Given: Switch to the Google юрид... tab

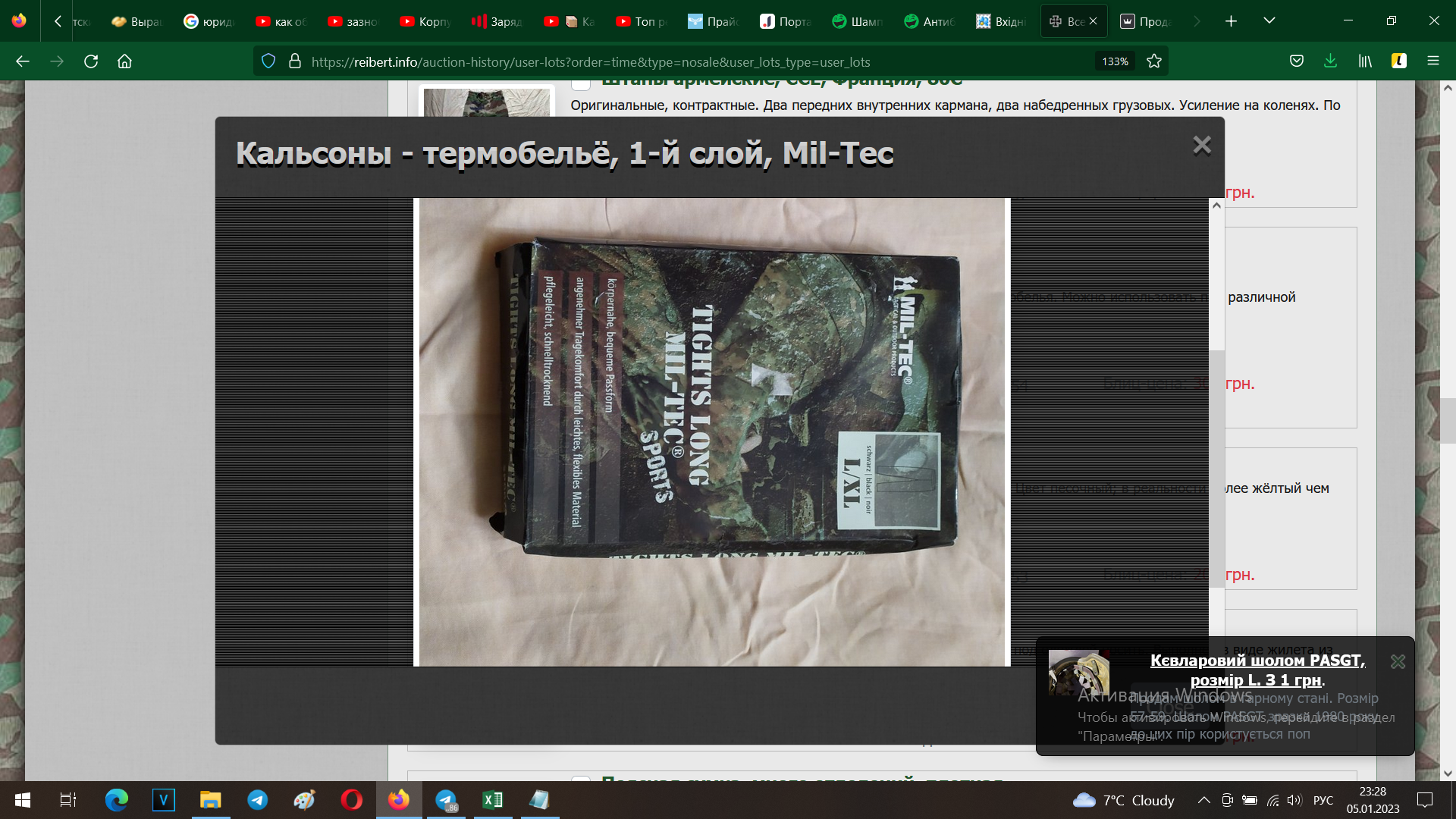Looking at the screenshot, I should pyautogui.click(x=209, y=21).
